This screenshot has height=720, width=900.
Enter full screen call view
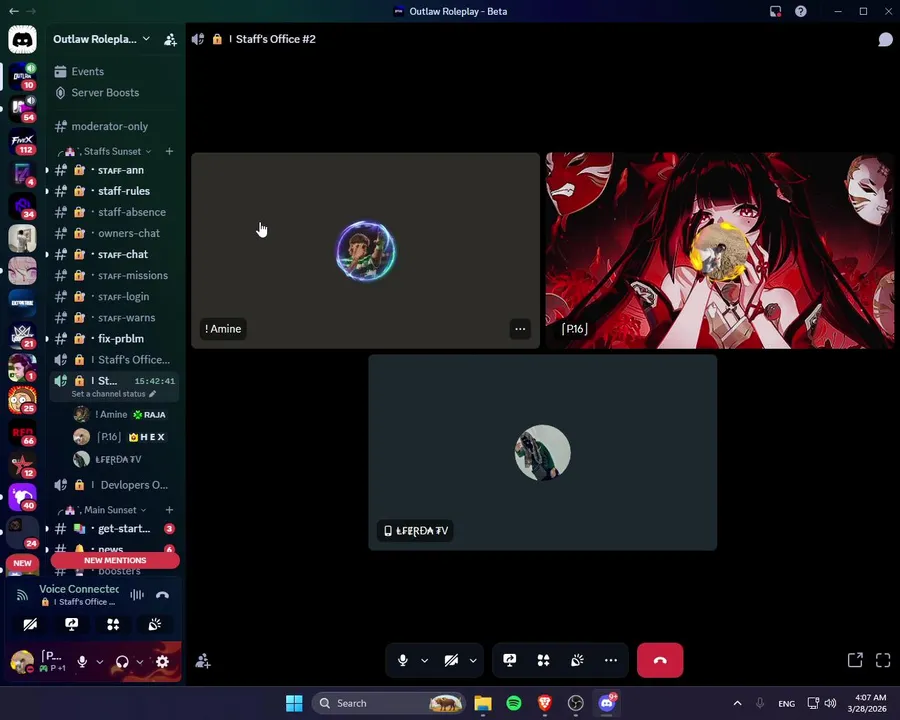coord(883,660)
